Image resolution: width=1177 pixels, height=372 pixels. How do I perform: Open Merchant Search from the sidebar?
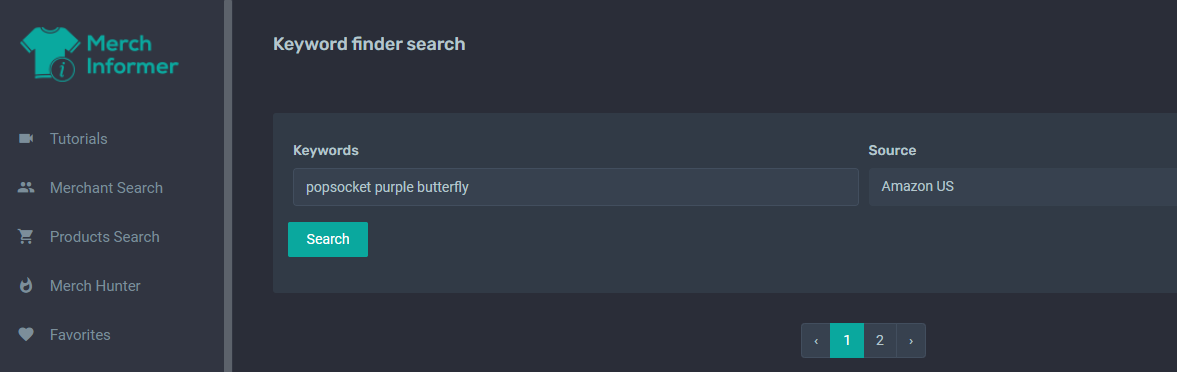[x=106, y=188]
